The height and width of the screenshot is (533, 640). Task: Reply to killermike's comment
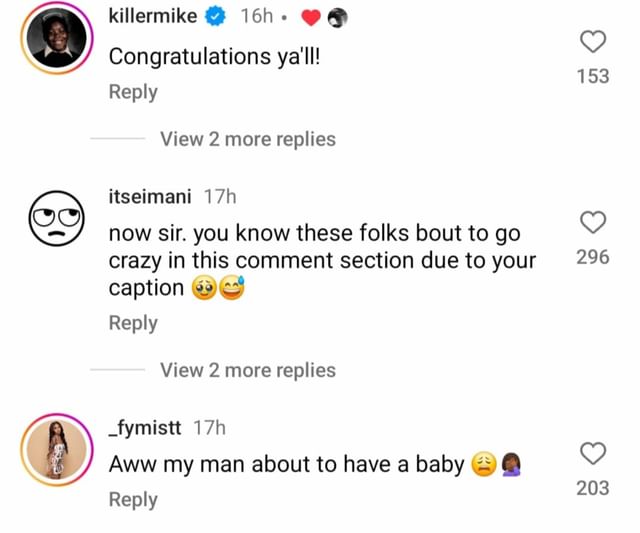(x=133, y=92)
